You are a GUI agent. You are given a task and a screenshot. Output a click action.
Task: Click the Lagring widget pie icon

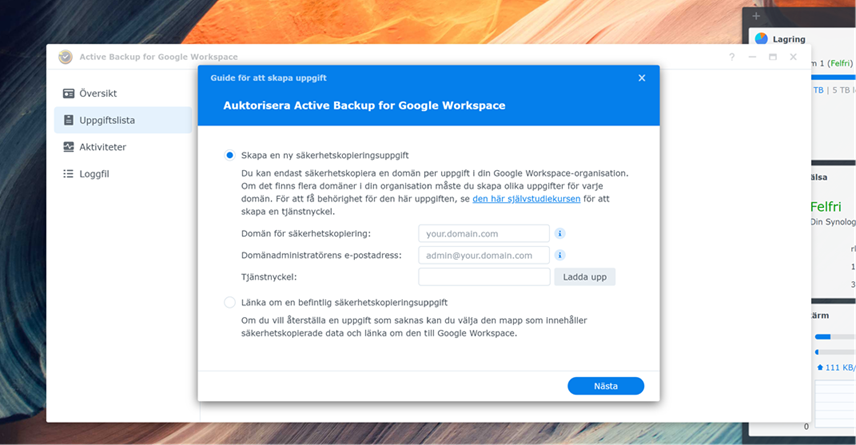coord(761,39)
